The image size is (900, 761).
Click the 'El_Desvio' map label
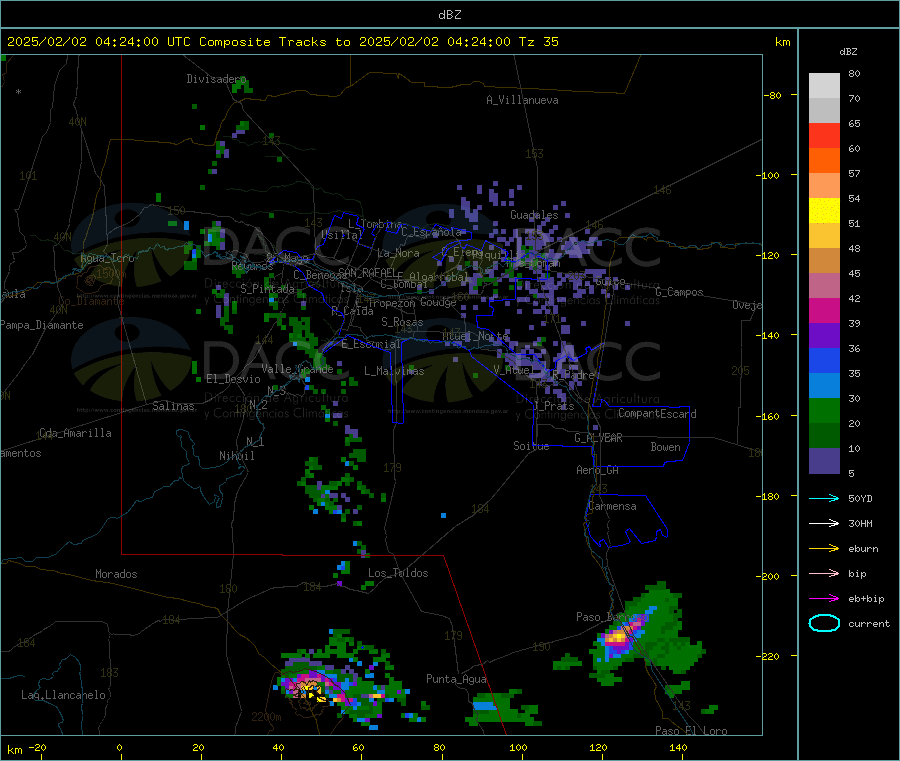coord(233,379)
